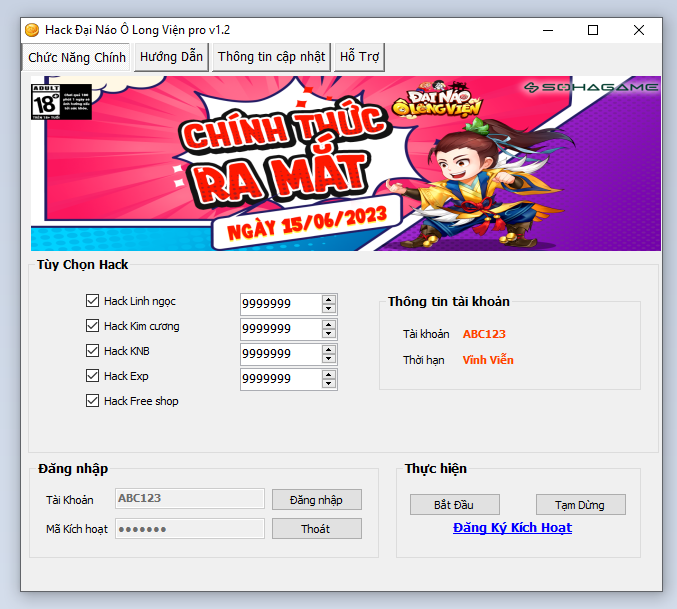Image resolution: width=677 pixels, height=609 pixels.
Task: Switch to the Hướng Dẫn tab
Action: tap(171, 57)
